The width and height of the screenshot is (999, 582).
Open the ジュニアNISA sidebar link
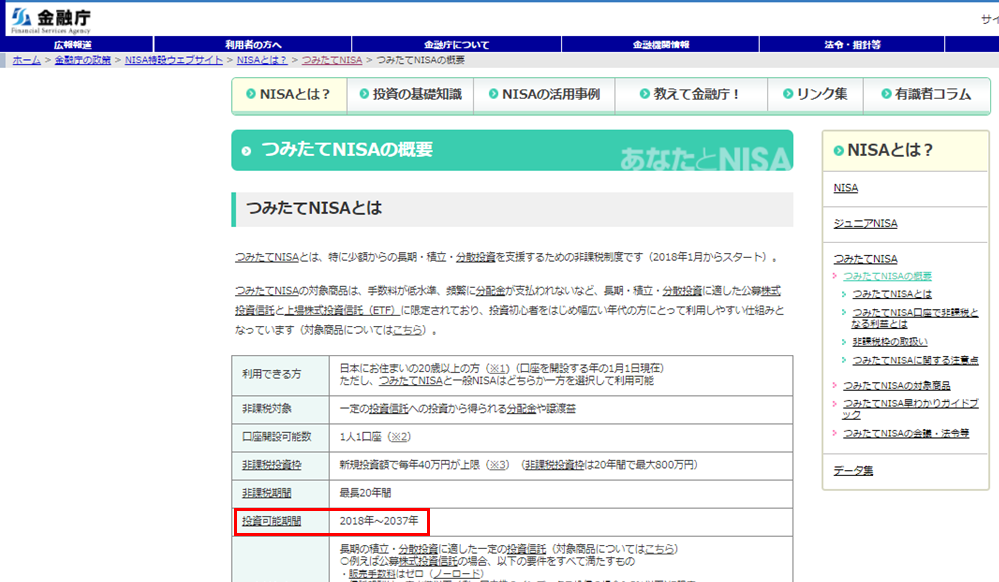pos(865,224)
